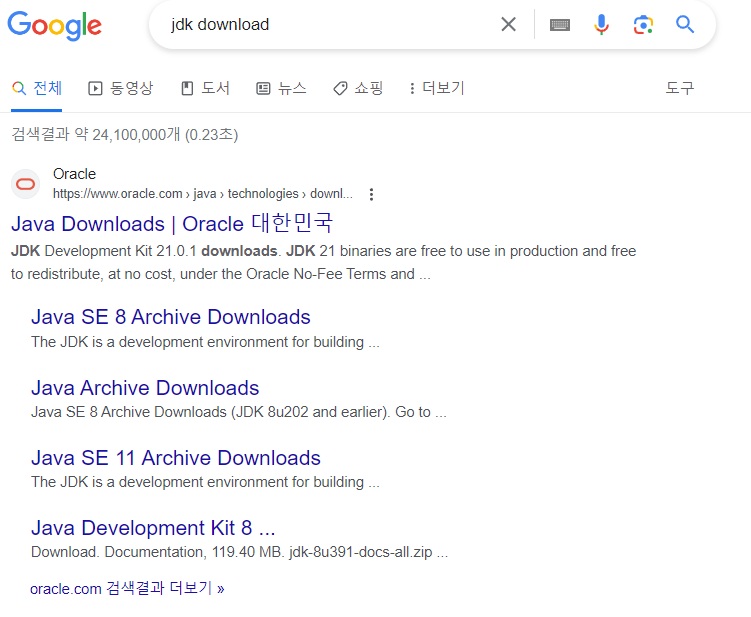Image resolution: width=751 pixels, height=617 pixels.
Task: Open 도구 search tools
Action: click(680, 88)
